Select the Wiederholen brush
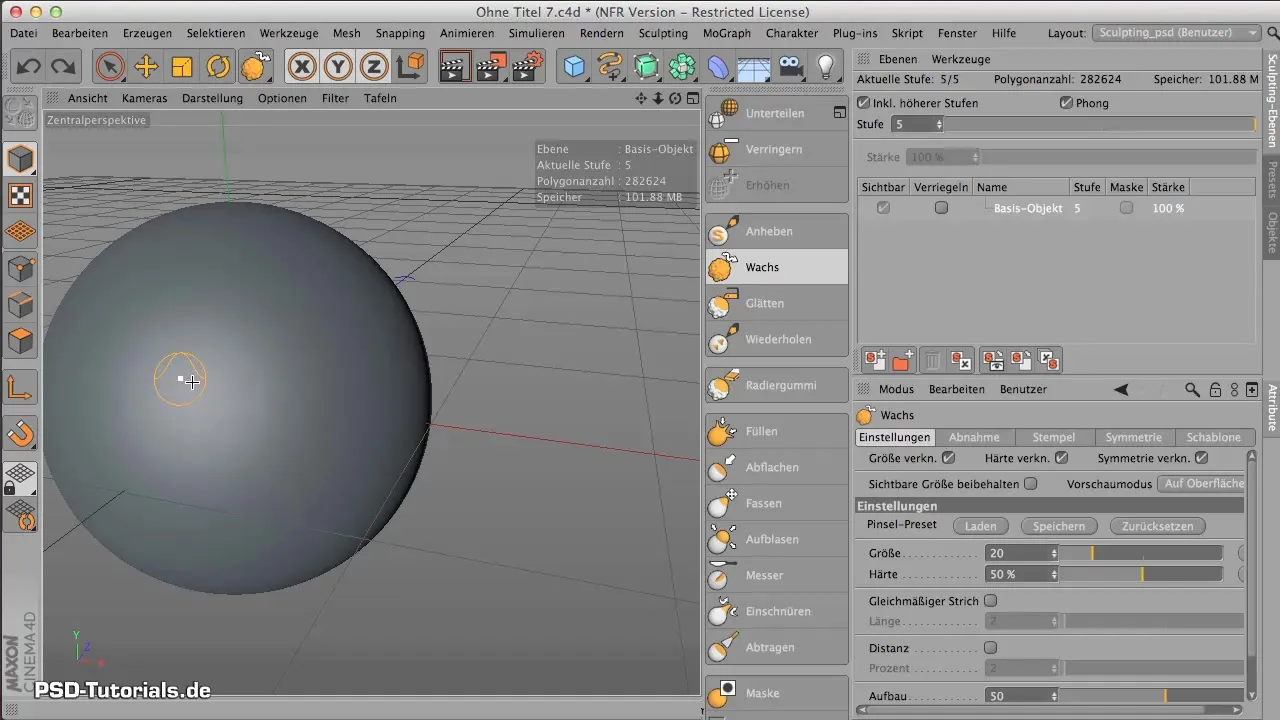The height and width of the screenshot is (720, 1280). coord(776,339)
